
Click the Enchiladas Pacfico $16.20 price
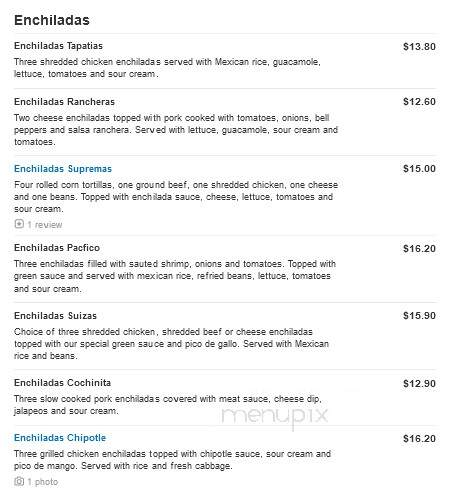[x=419, y=249]
